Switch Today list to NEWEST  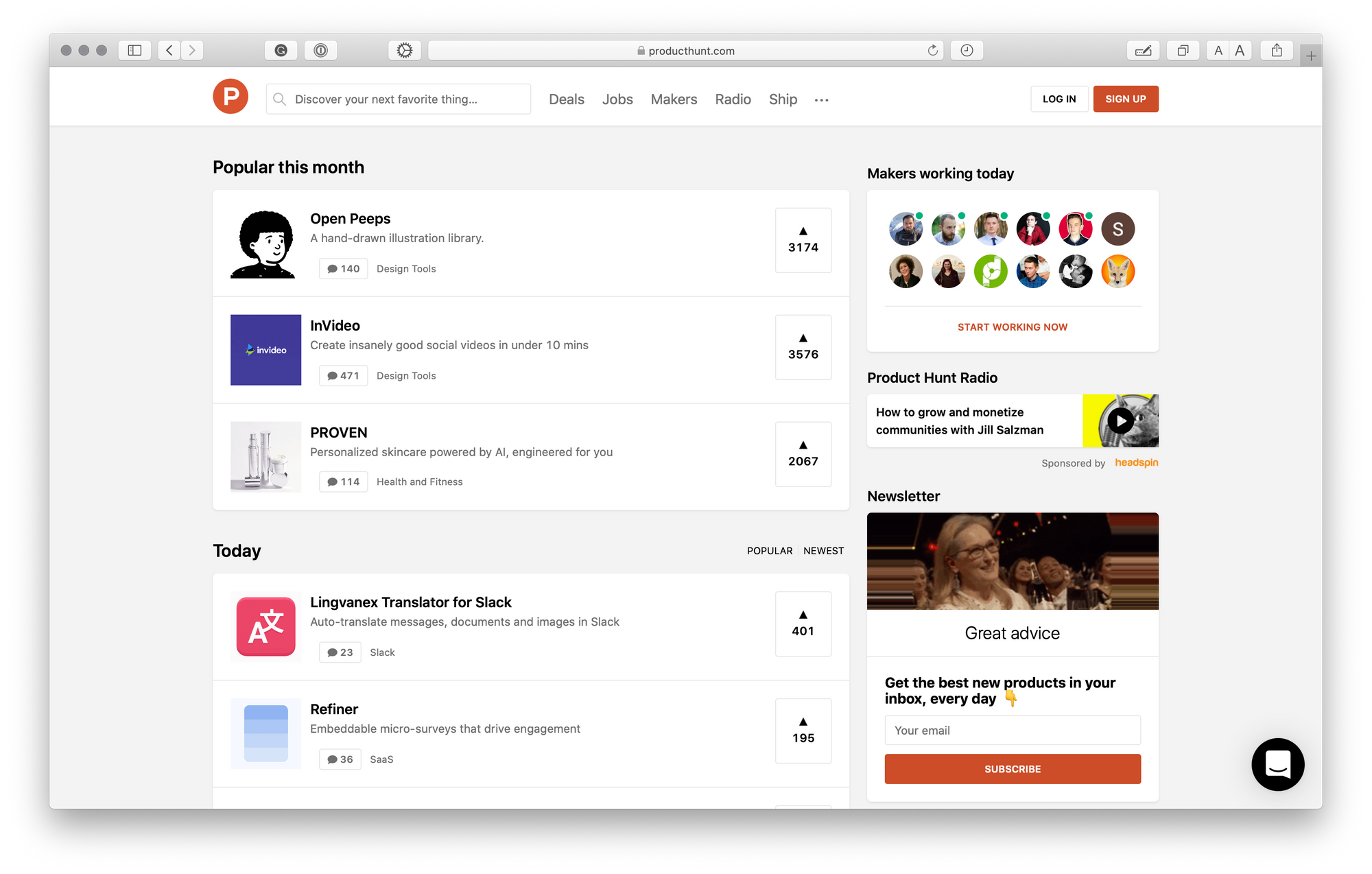point(823,551)
